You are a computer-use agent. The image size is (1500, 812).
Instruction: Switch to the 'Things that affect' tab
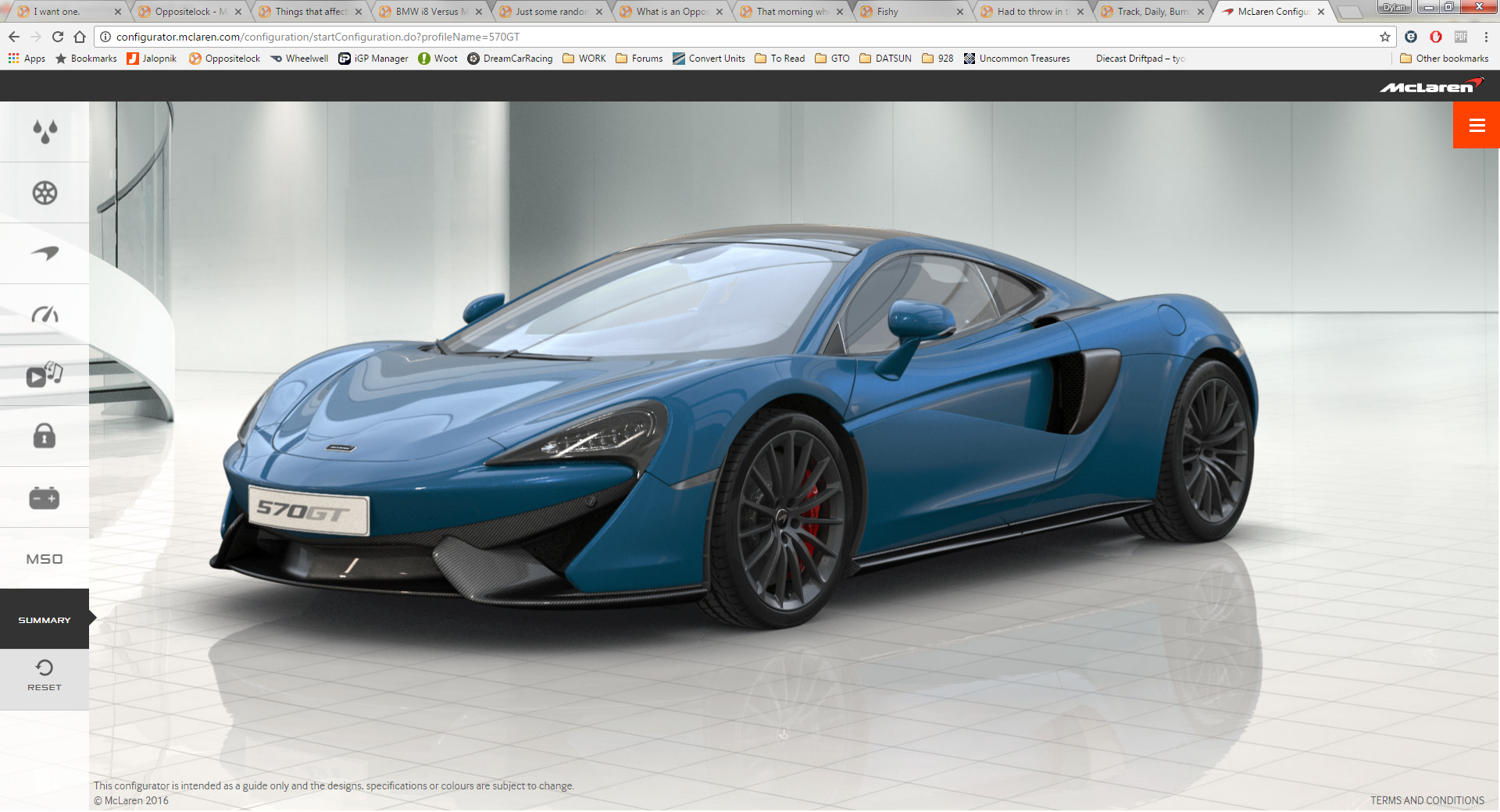click(x=311, y=12)
